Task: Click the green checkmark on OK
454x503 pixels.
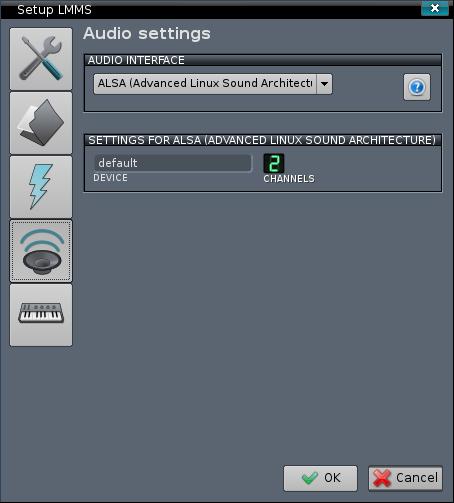Action: (310, 478)
